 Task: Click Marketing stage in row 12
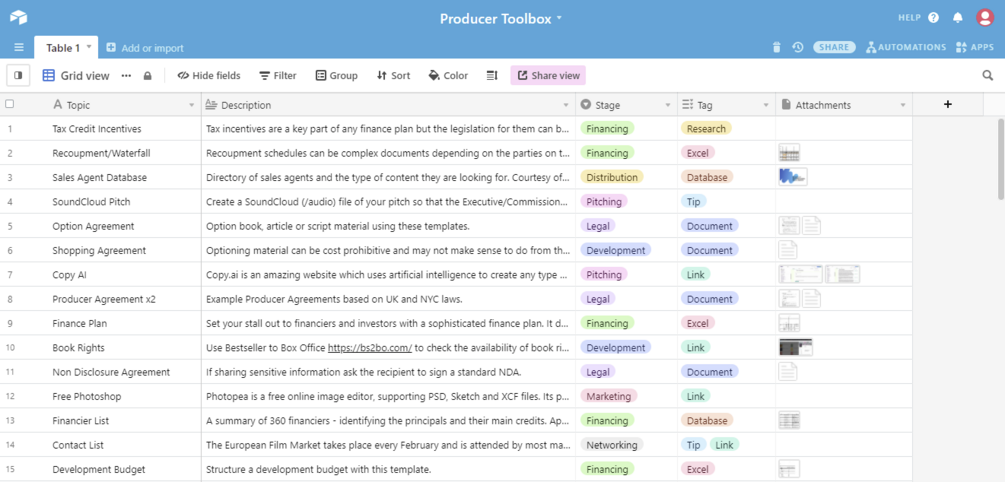[609, 396]
